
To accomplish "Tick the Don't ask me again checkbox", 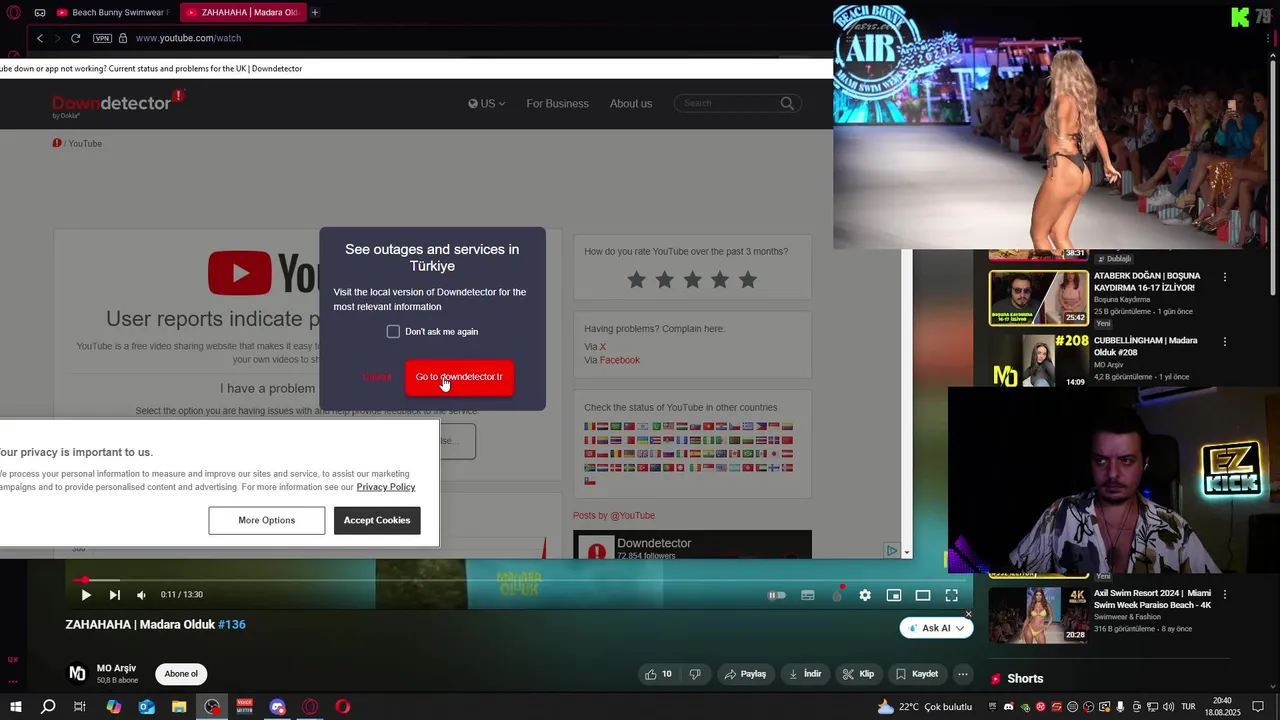I will coord(393,331).
